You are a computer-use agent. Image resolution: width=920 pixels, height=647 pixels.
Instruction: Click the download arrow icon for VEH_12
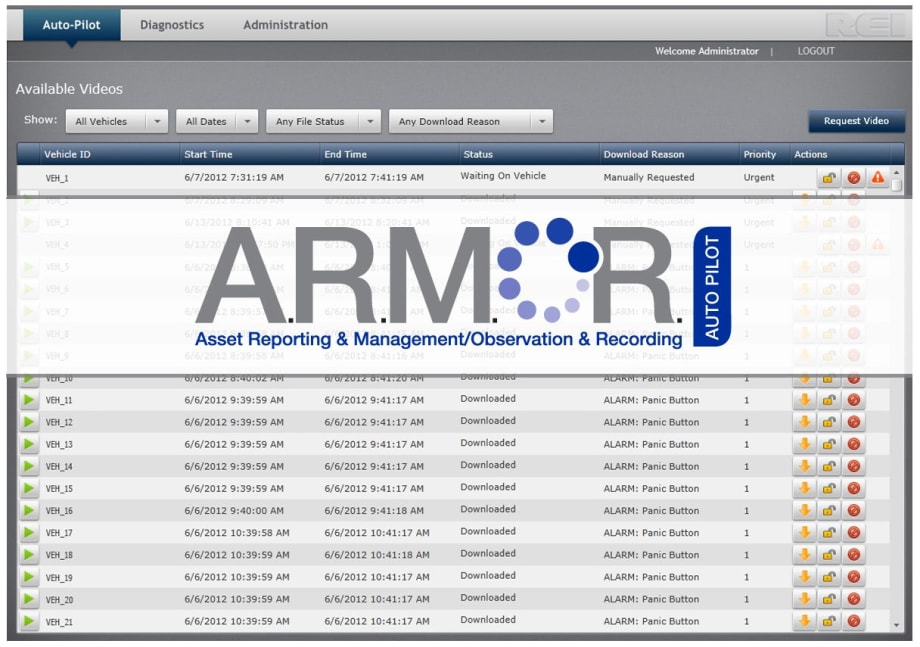click(x=804, y=422)
